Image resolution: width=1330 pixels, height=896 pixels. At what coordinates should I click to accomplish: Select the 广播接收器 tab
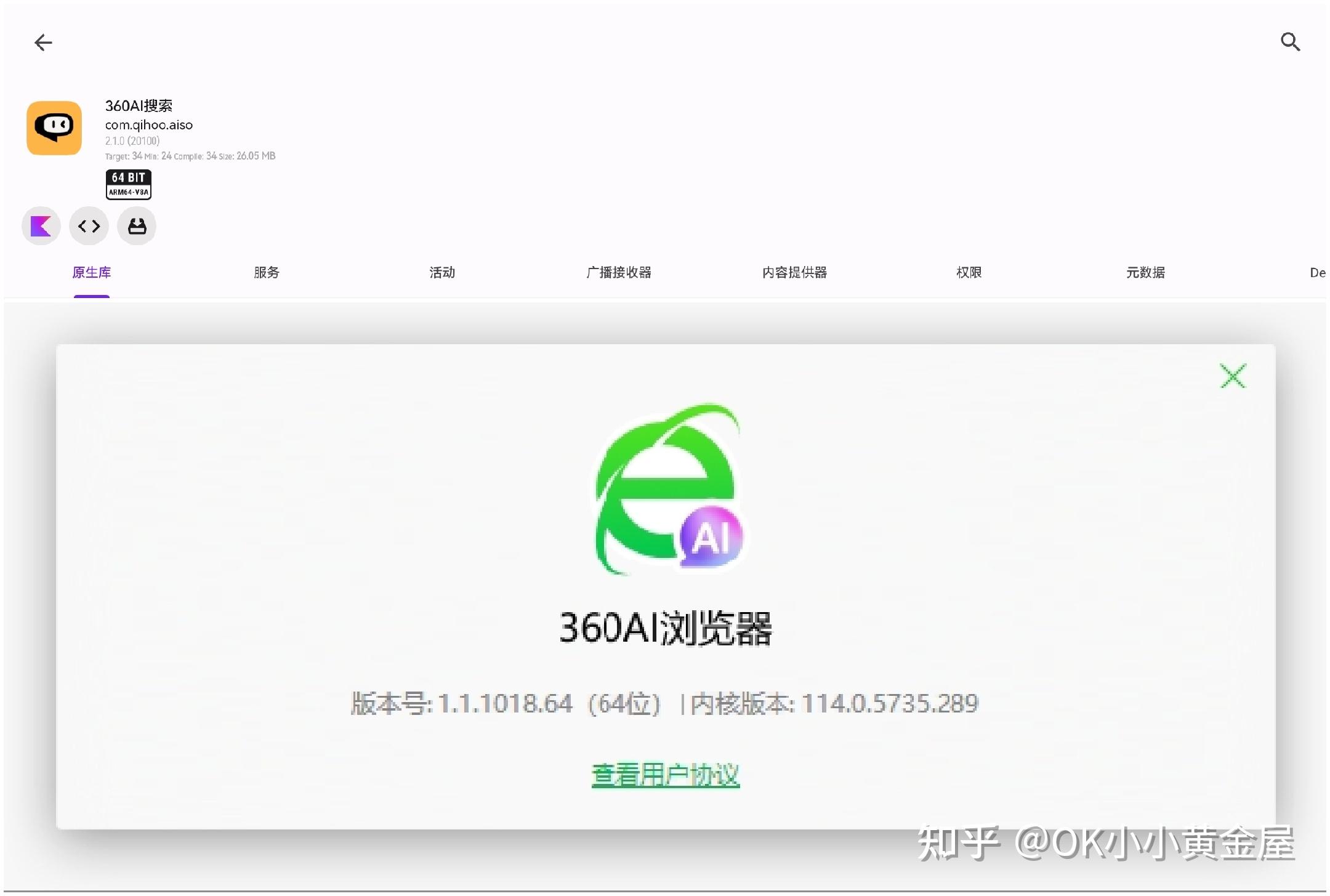coord(619,272)
